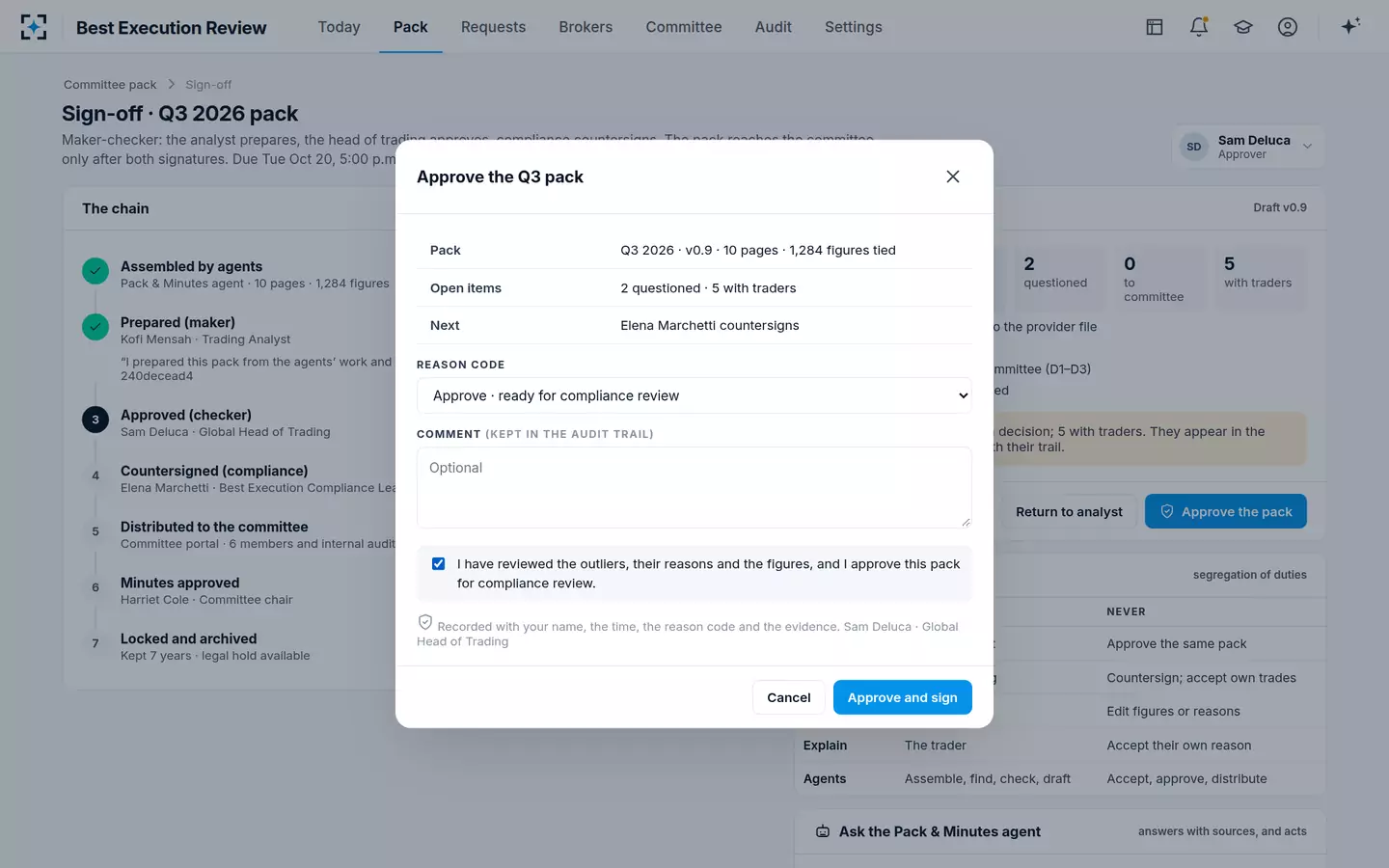This screenshot has height=868, width=1389.
Task: Select the Minutes approved step
Action: [180, 583]
